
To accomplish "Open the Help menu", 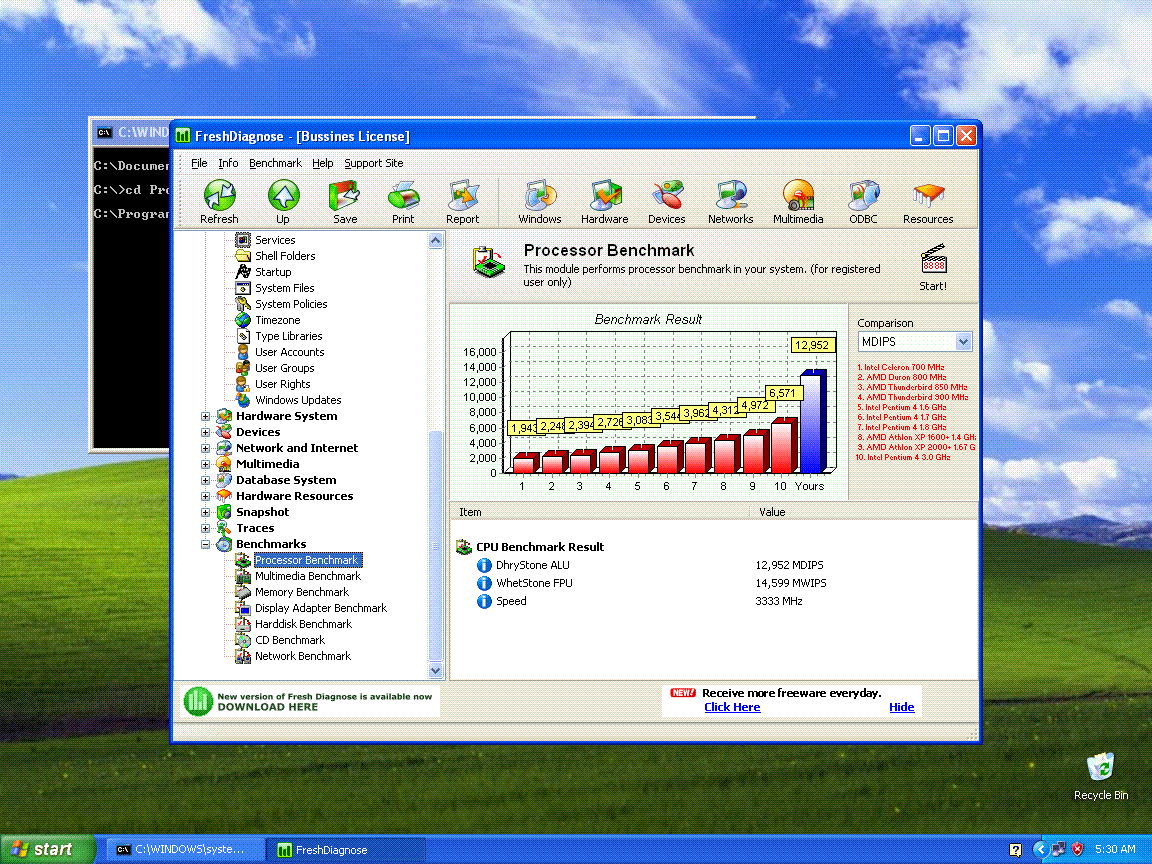I will [323, 163].
